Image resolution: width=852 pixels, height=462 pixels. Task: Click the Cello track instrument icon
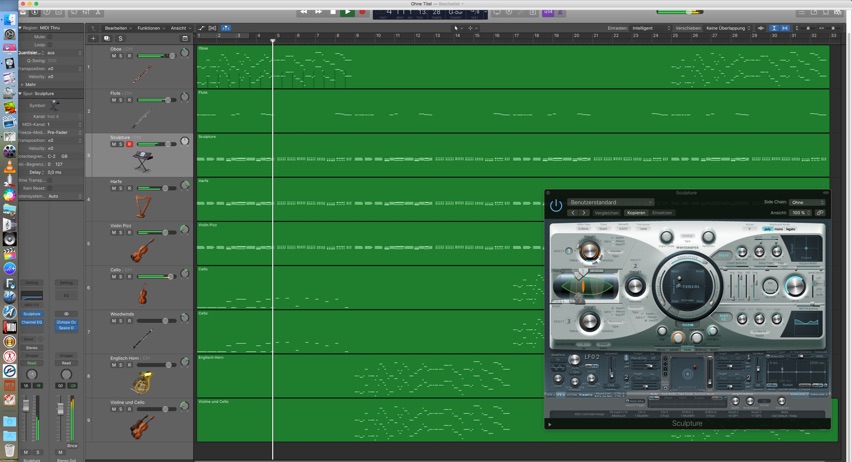pos(142,295)
